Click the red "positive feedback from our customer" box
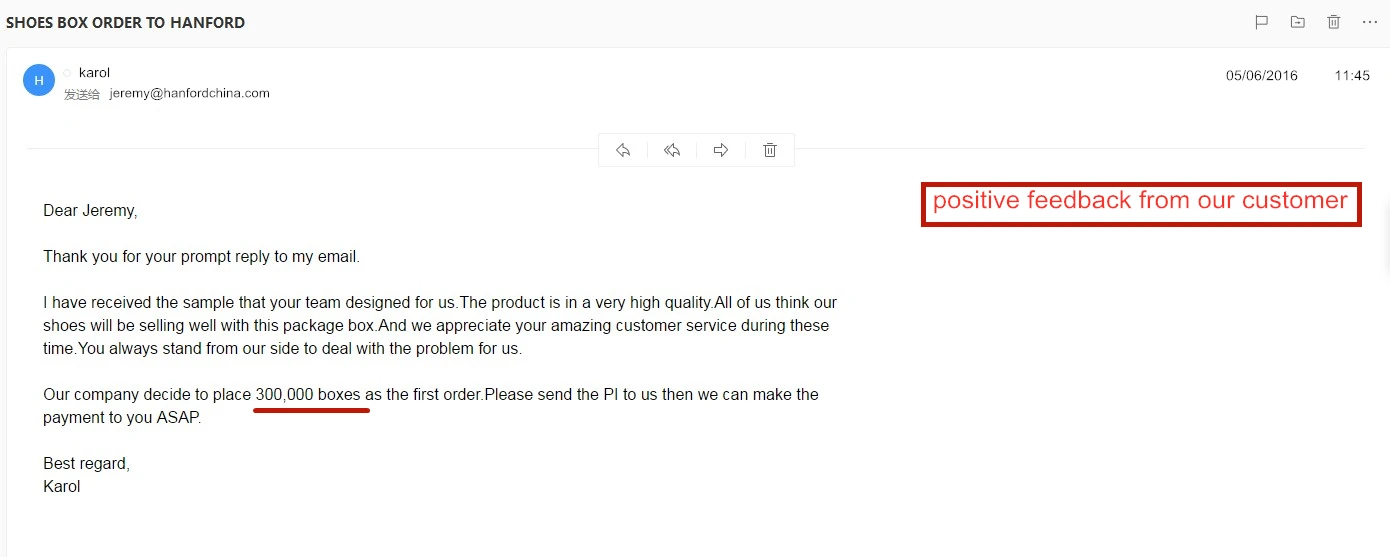Viewport: 1390px width, 557px height. tap(1140, 203)
